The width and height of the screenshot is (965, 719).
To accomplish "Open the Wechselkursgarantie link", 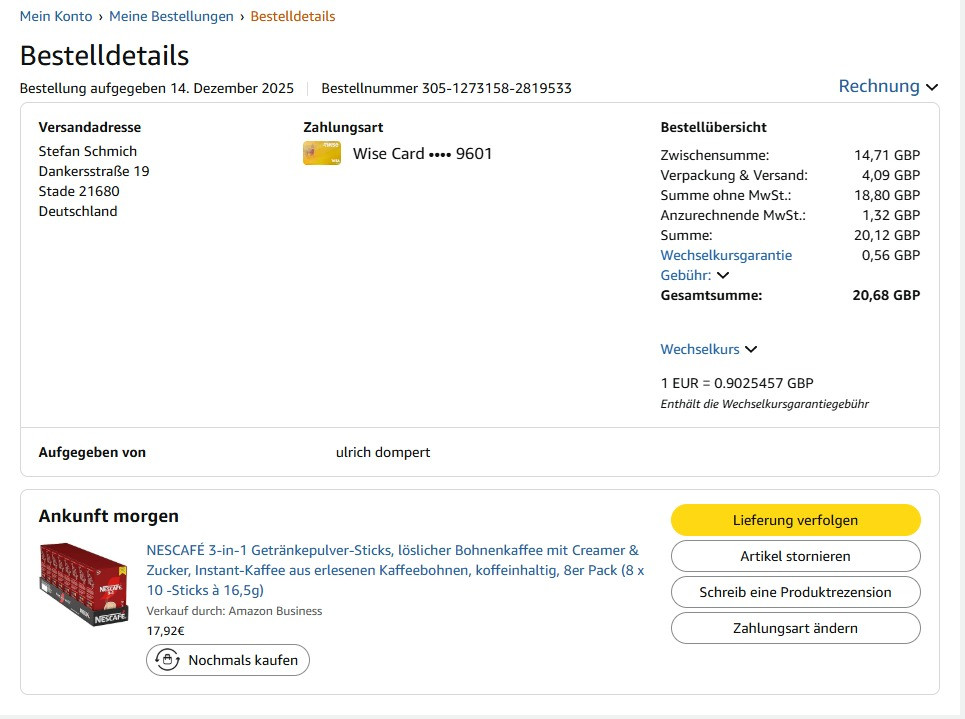I will pos(726,255).
